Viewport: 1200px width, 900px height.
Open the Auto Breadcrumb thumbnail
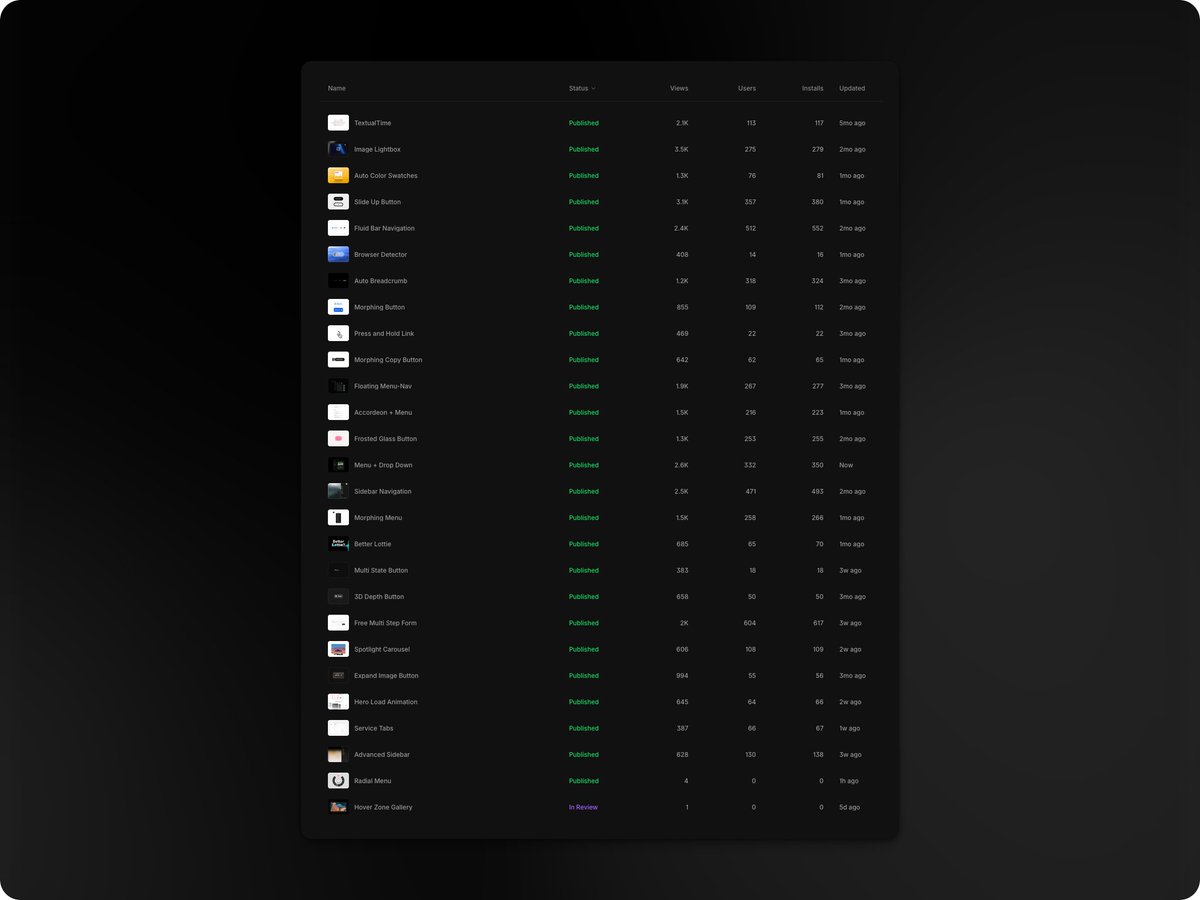(338, 281)
